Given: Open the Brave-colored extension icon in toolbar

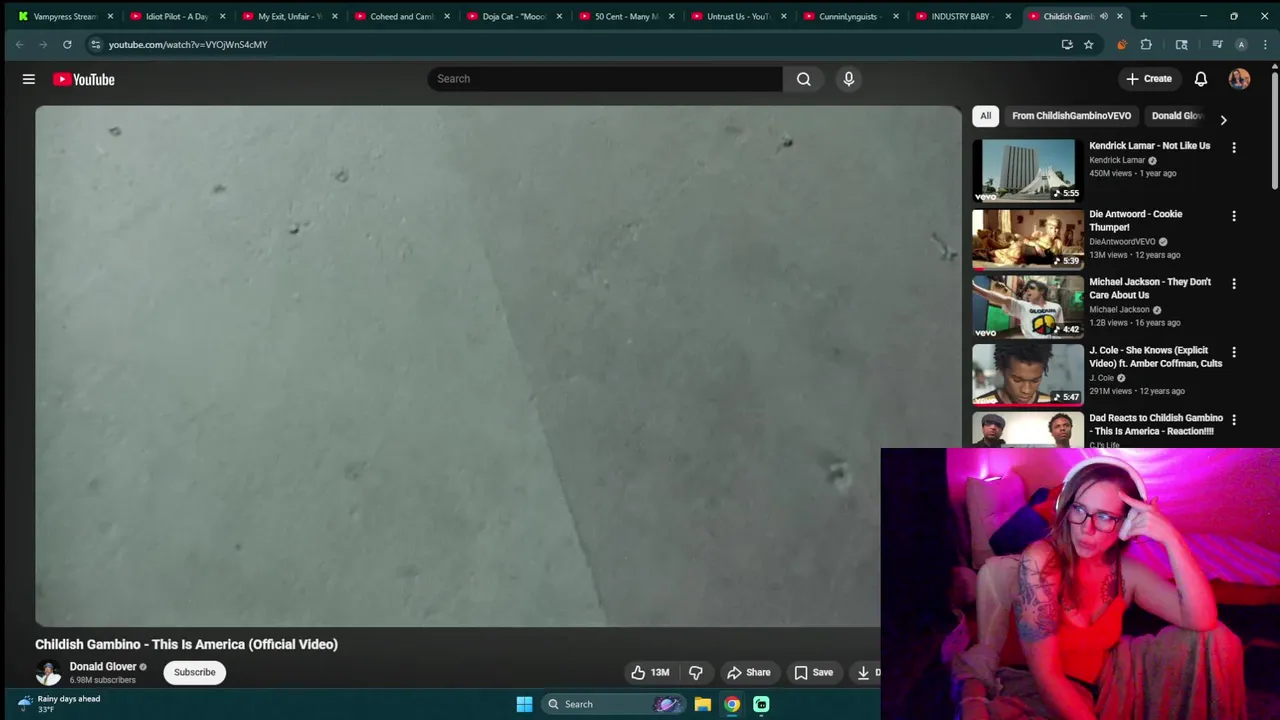Looking at the screenshot, I should (x=1121, y=44).
